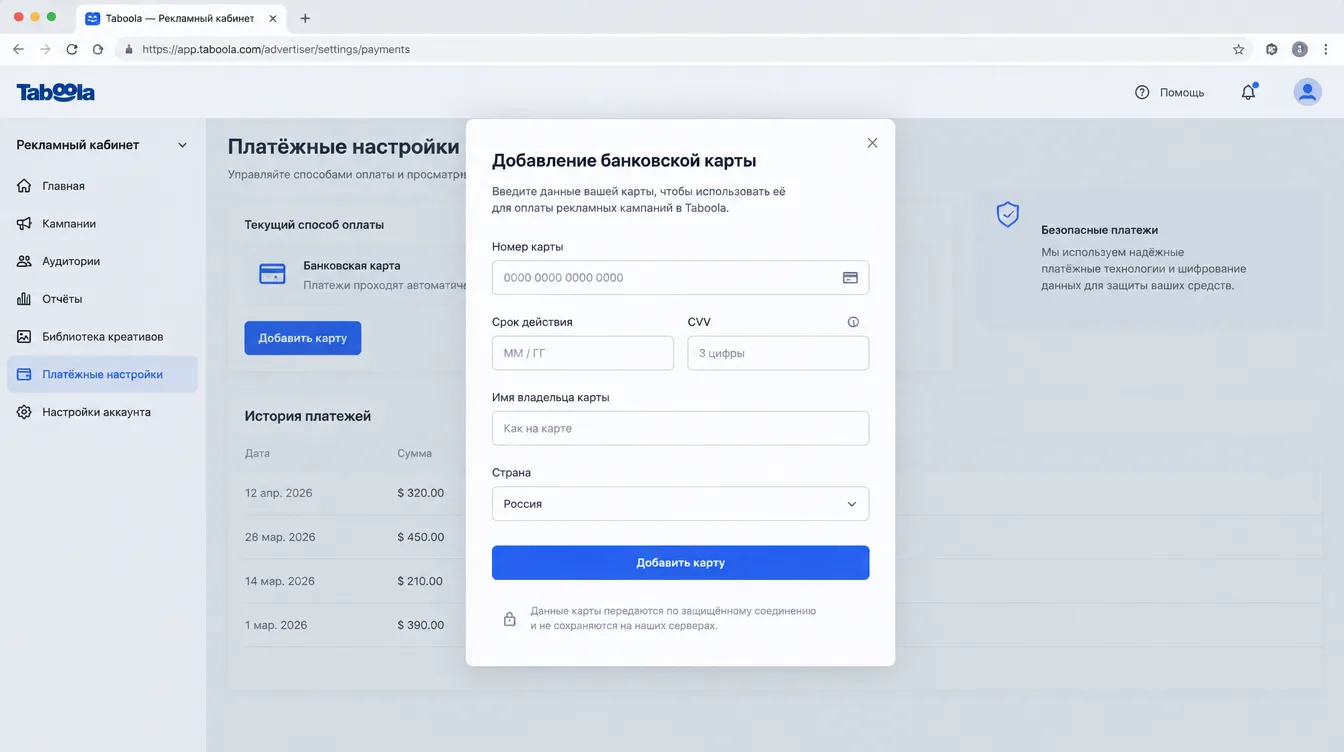Click the 12 апр. 2026 payment date
1344x752 pixels.
pyautogui.click(x=278, y=493)
